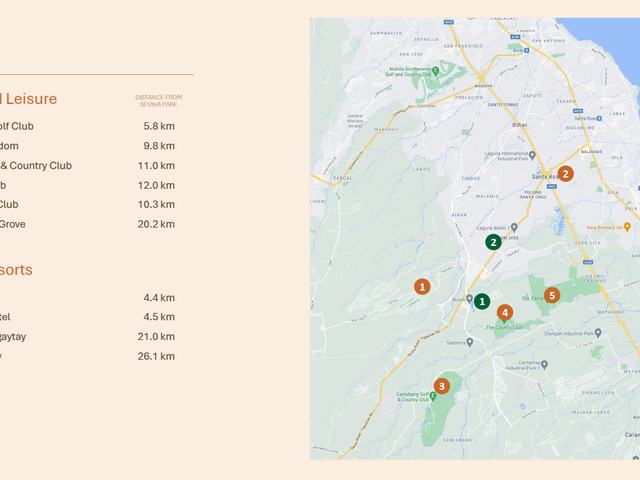This screenshot has height=480, width=640.
Task: Click the Canlubang Golf & Country Club pin
Action: [x=433, y=396]
